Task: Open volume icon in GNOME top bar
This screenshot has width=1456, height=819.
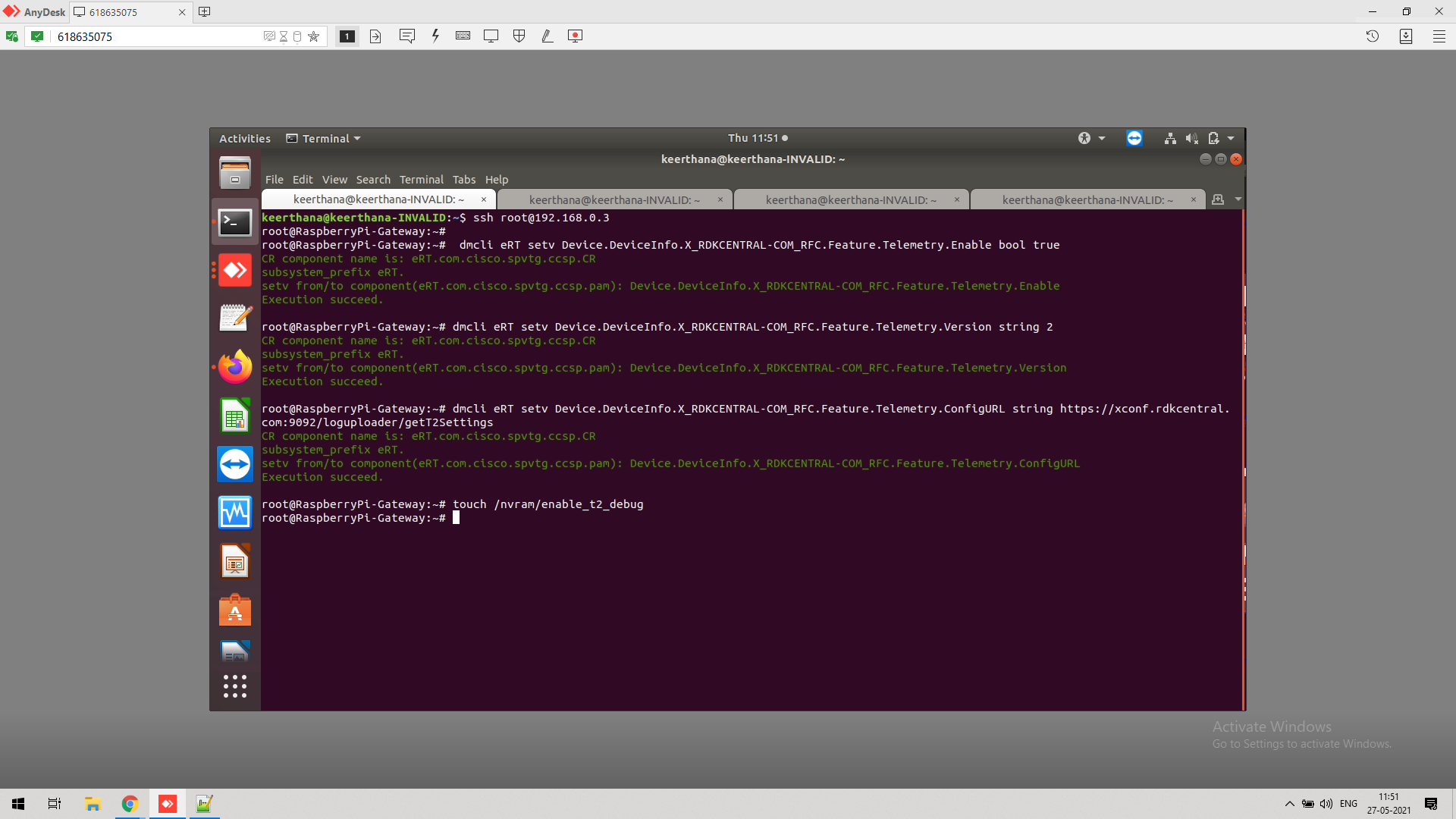Action: pos(1192,138)
